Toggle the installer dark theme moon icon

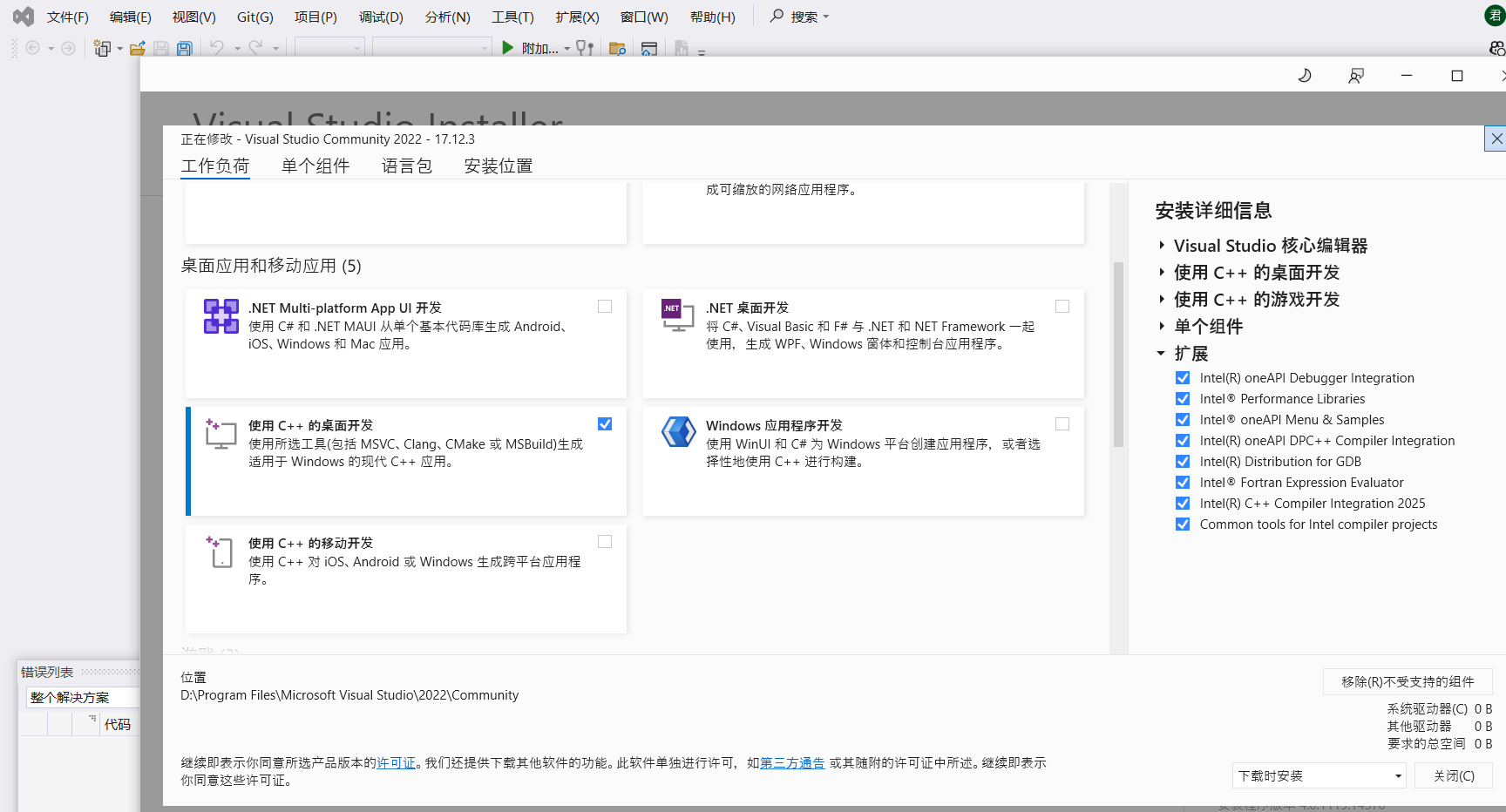tap(1305, 76)
